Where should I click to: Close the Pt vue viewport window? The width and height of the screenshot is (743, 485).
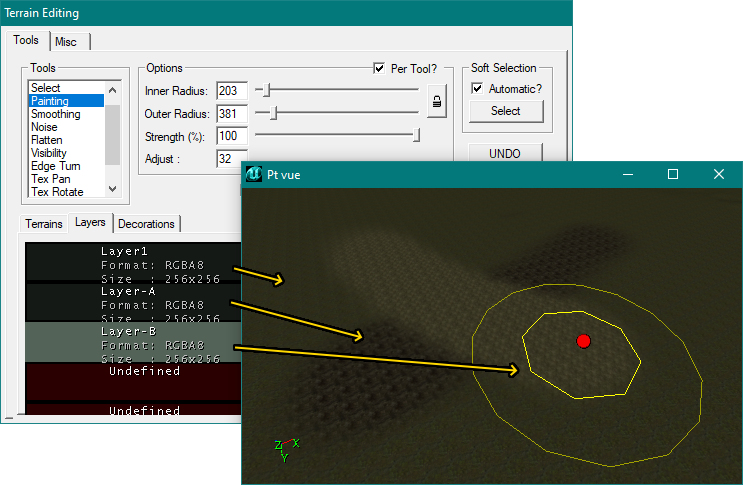tap(719, 174)
